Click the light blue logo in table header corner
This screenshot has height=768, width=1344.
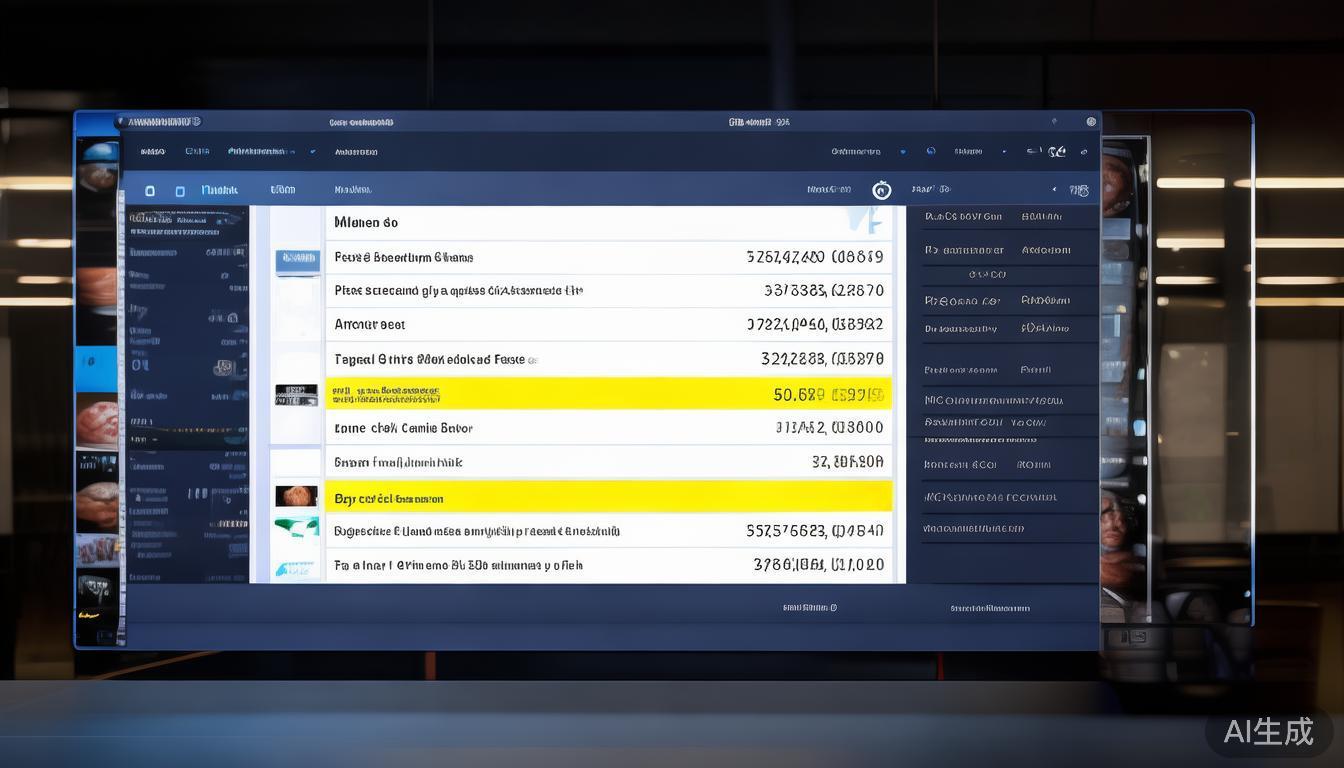coord(857,220)
